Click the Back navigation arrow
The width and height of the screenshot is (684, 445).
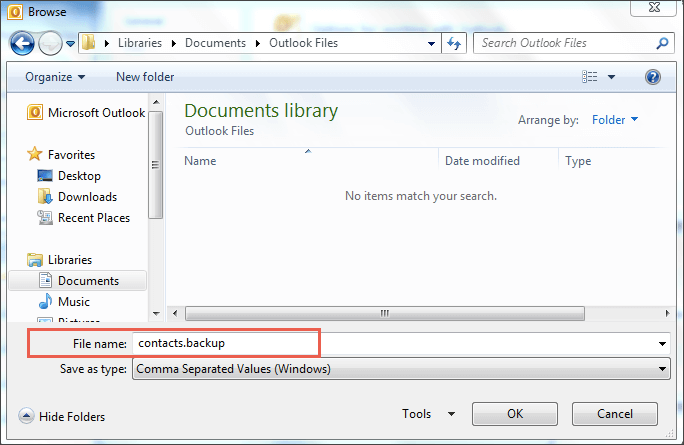coord(22,43)
